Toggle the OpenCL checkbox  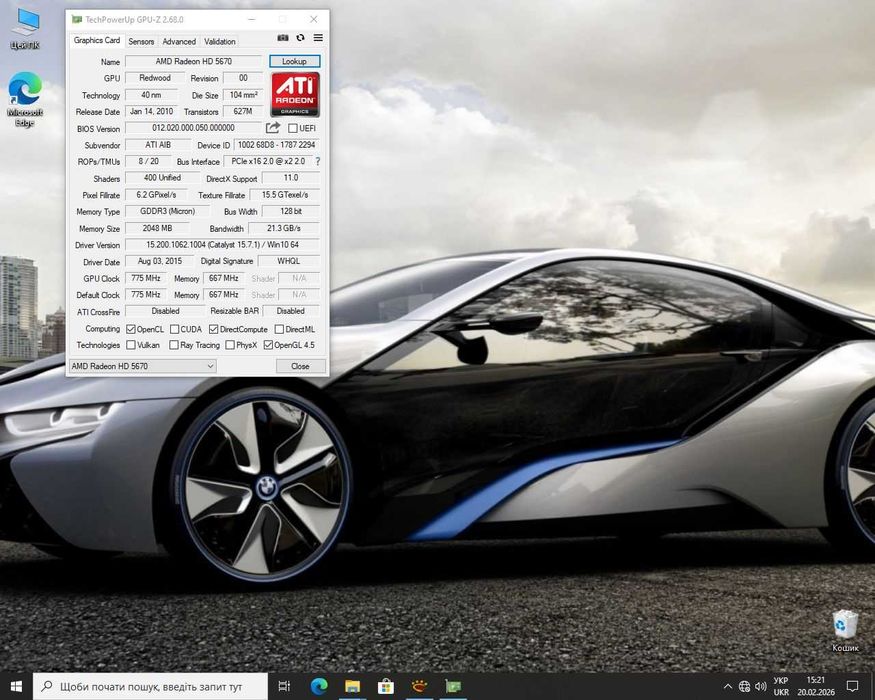pyautogui.click(x=131, y=329)
